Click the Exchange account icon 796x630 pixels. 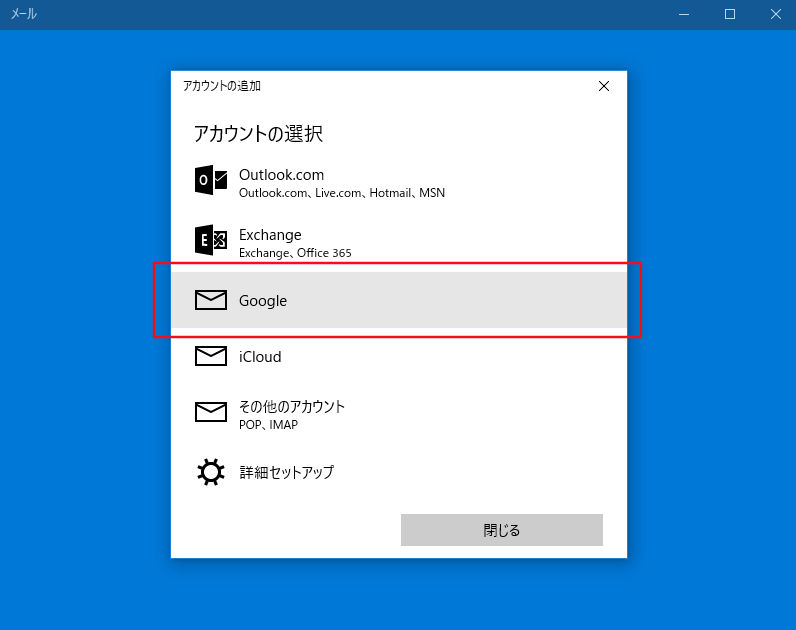(x=211, y=240)
